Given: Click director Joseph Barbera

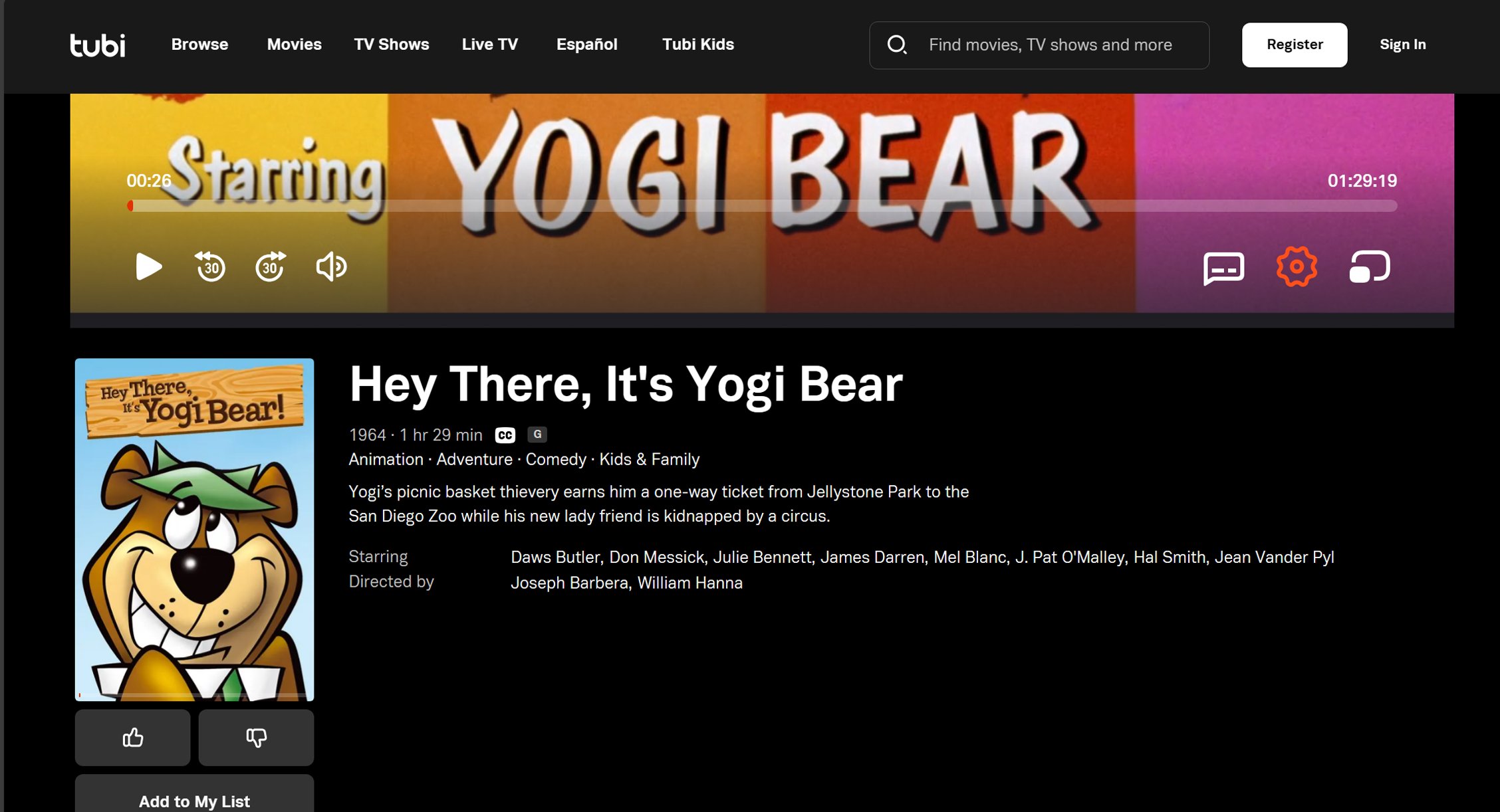Looking at the screenshot, I should coord(569,583).
